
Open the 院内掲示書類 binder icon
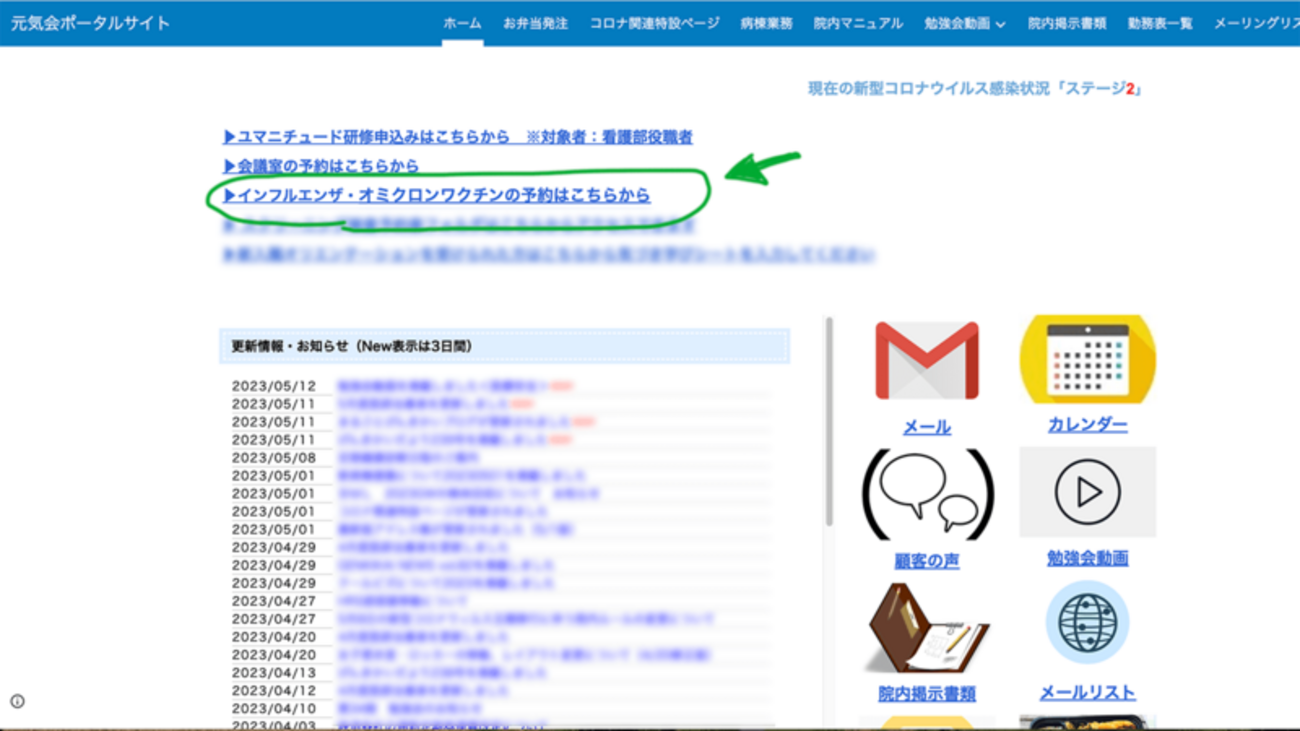[927, 627]
